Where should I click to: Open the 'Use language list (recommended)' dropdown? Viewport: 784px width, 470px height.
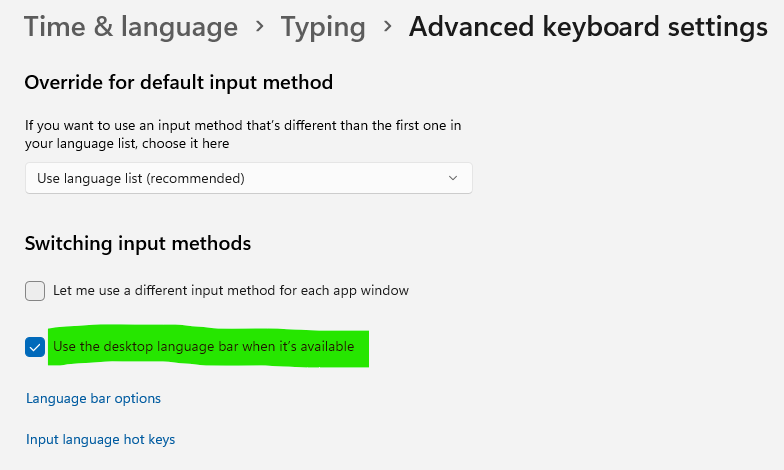[248, 178]
